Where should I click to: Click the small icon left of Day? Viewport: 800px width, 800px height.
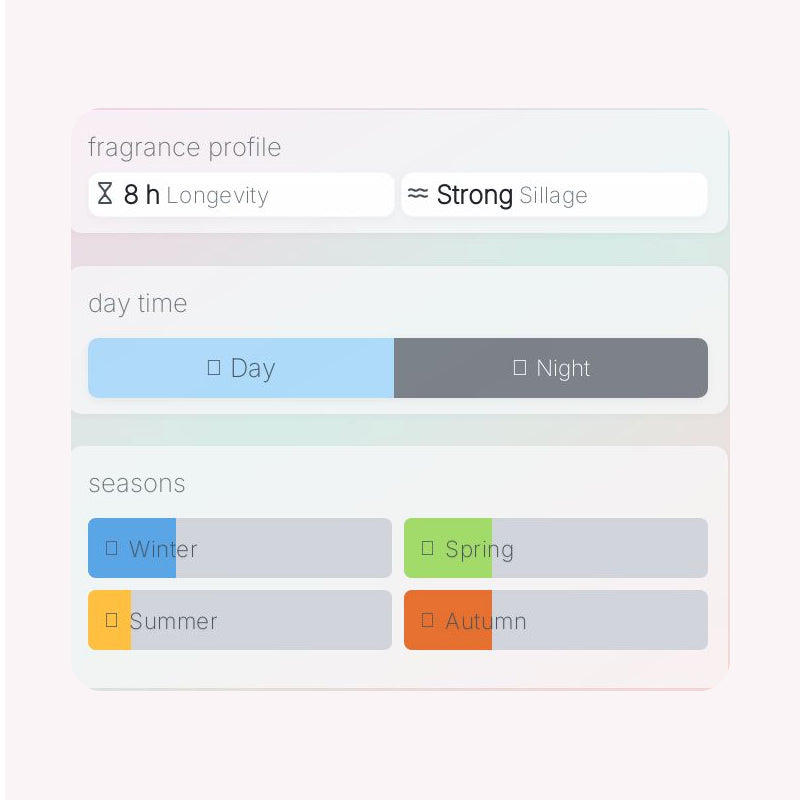214,368
